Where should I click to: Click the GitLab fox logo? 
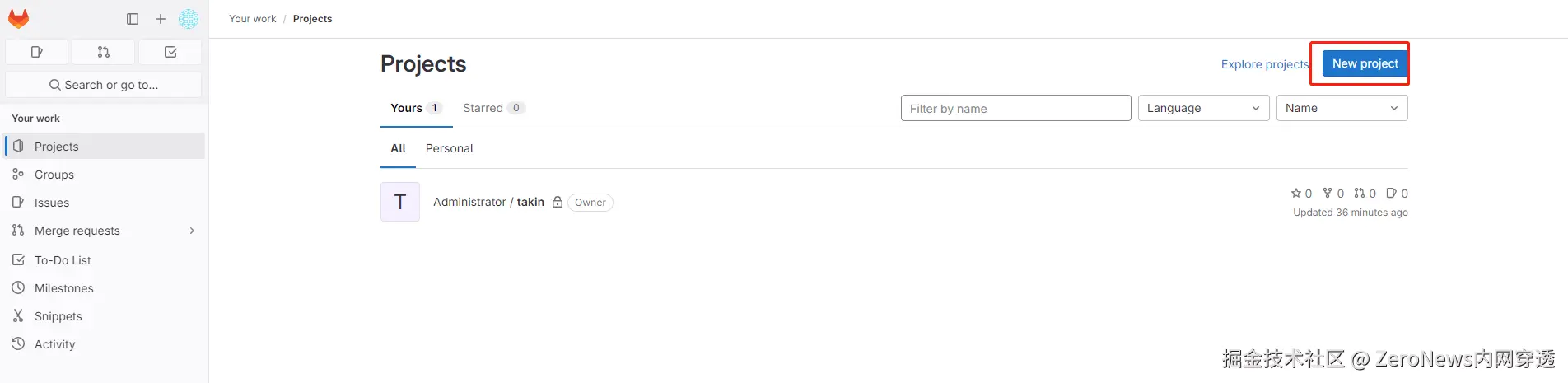coord(18,18)
